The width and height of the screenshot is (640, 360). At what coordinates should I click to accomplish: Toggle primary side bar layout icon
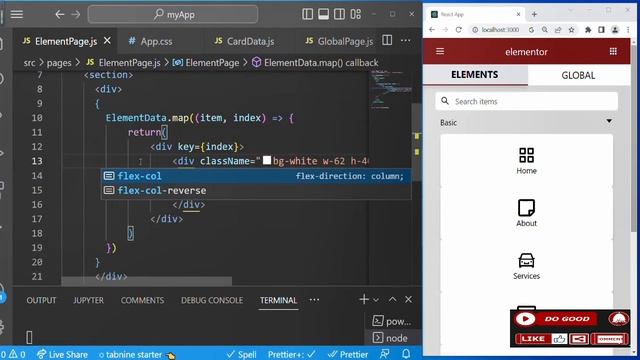[x=307, y=14]
